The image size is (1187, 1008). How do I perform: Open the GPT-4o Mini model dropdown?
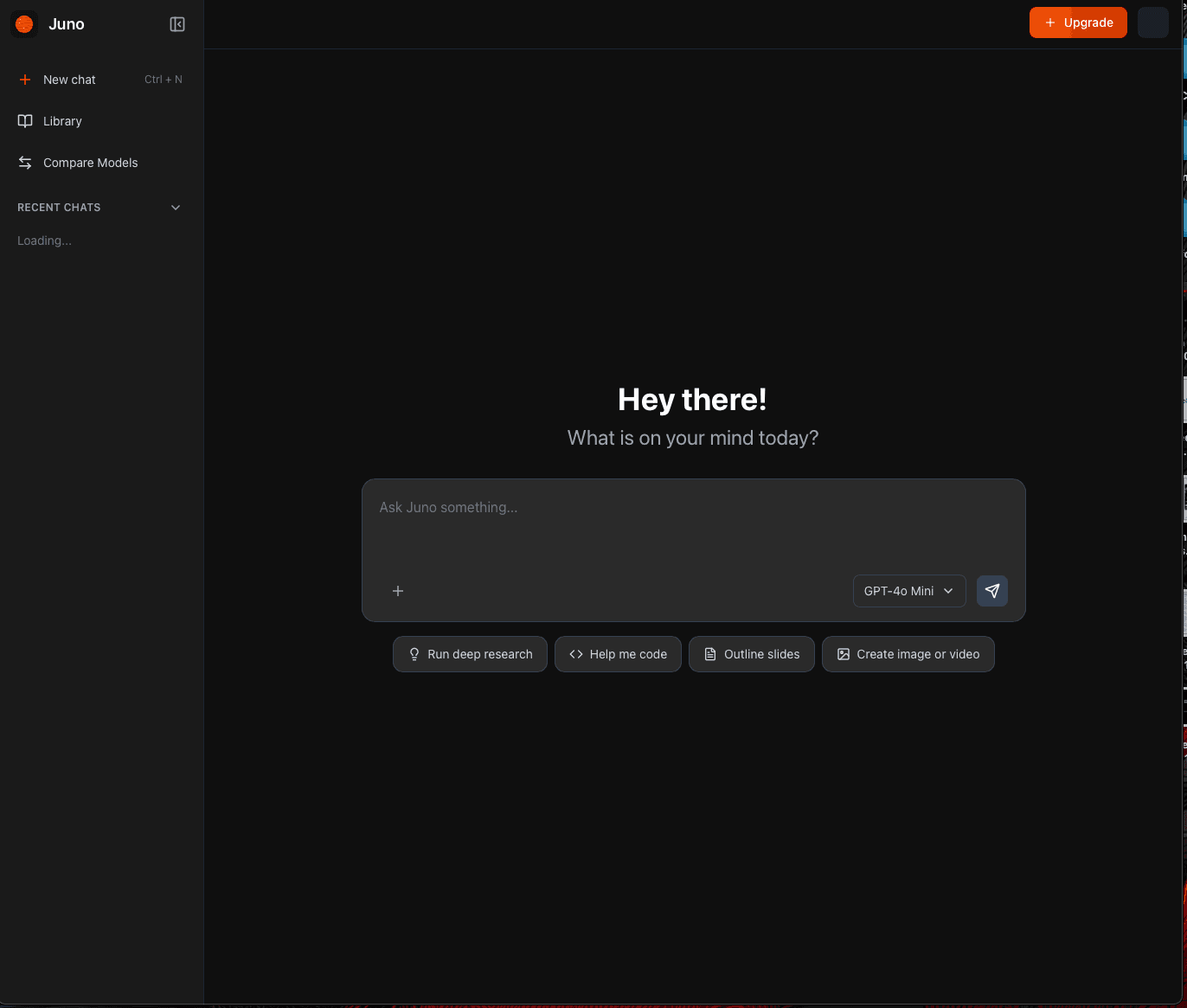click(909, 591)
